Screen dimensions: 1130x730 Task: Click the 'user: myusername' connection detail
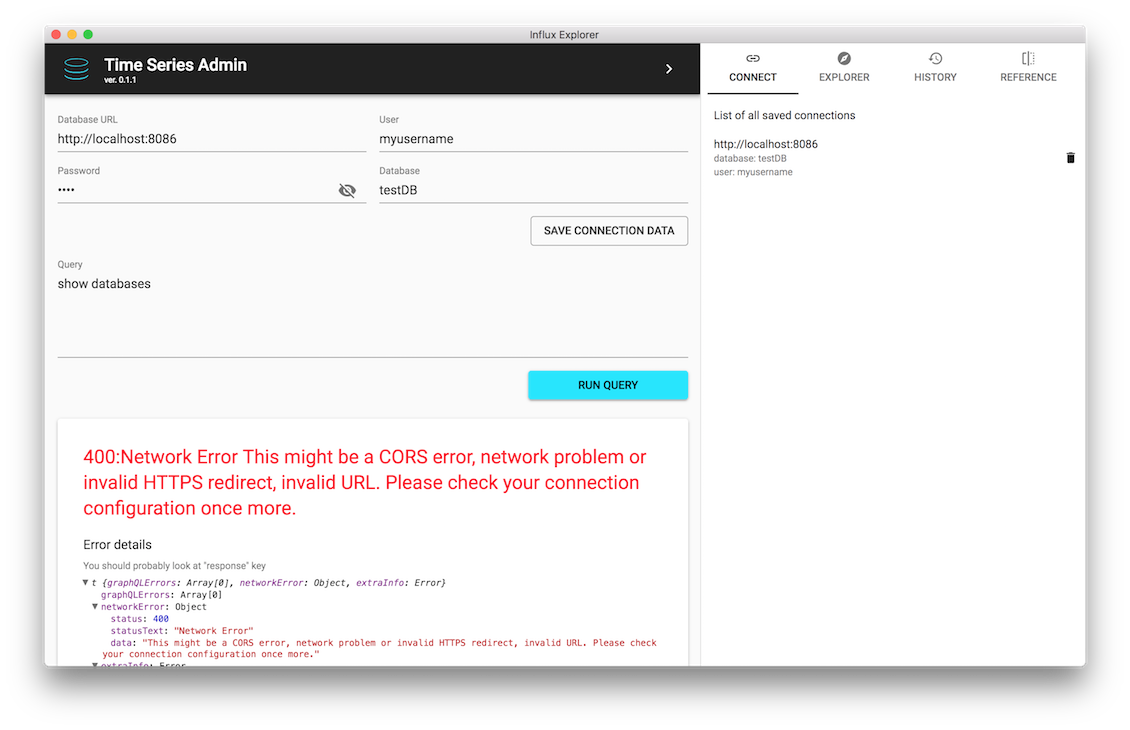[x=753, y=172]
